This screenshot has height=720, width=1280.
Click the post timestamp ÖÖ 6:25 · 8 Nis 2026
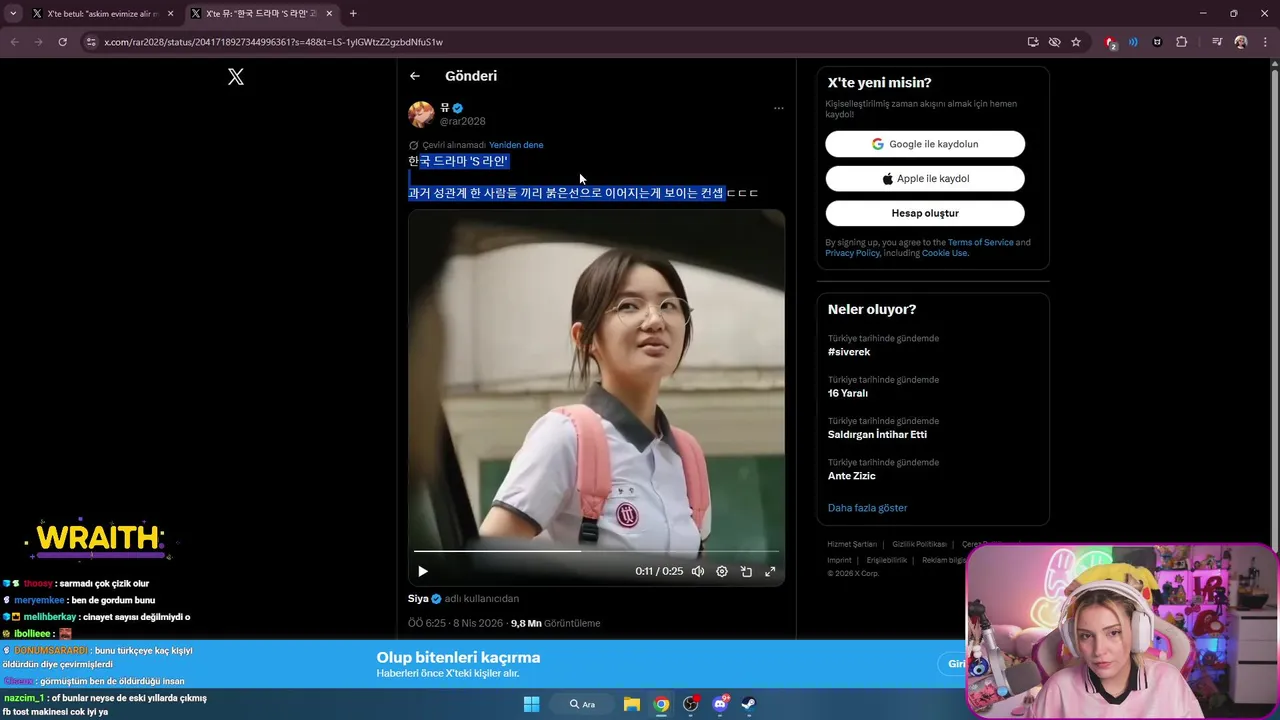pos(455,623)
